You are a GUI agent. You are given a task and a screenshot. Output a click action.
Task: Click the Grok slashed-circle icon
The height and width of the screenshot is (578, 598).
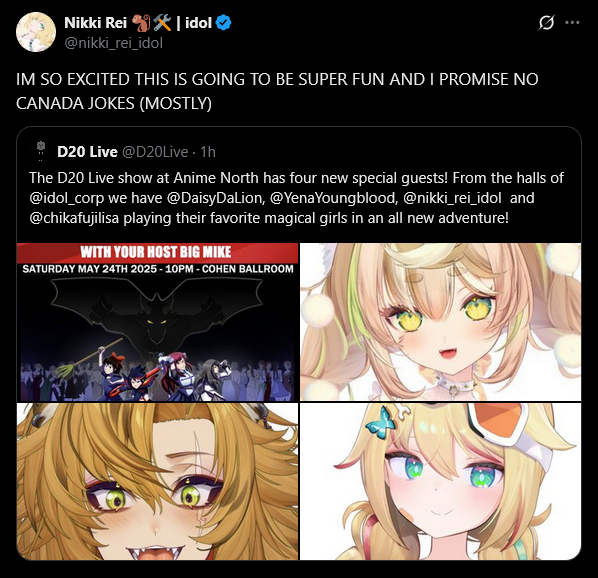[x=546, y=23]
